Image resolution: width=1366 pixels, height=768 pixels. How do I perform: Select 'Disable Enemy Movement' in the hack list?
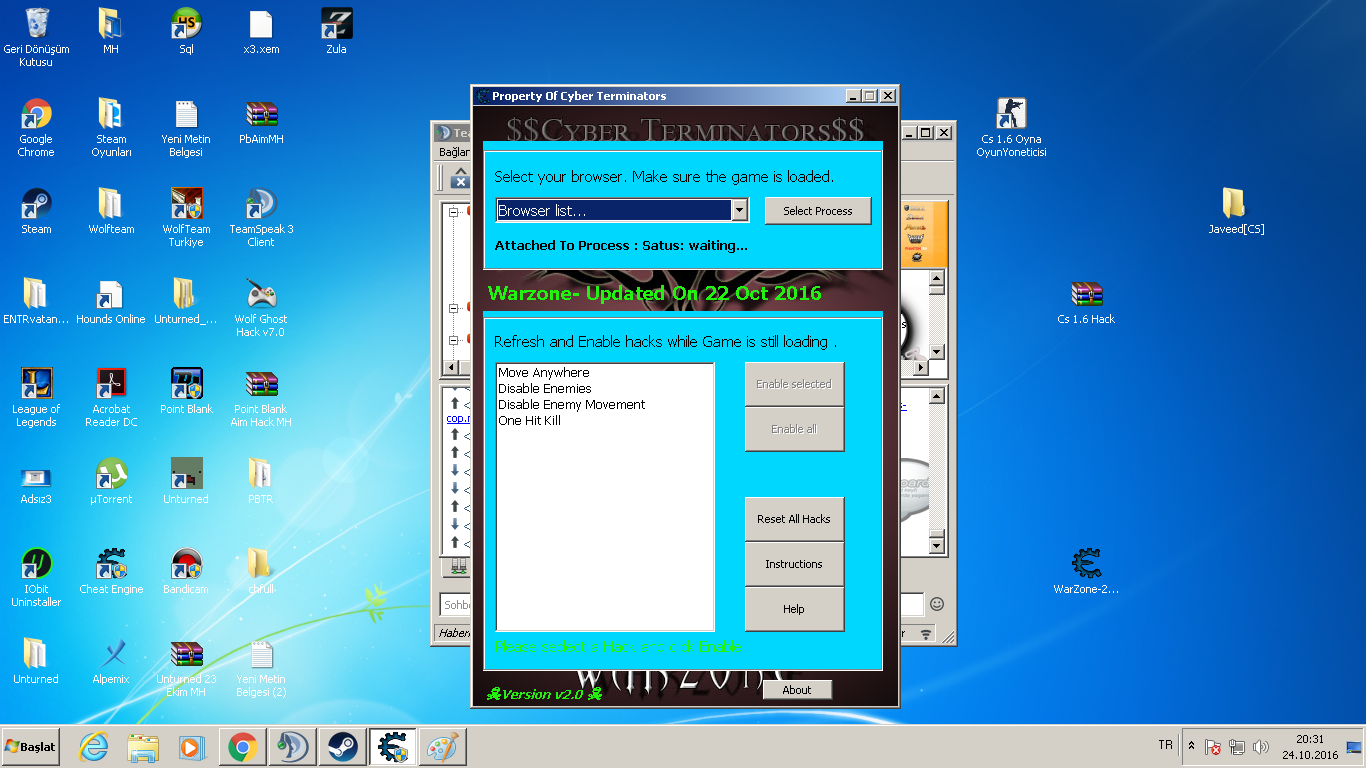pos(572,405)
